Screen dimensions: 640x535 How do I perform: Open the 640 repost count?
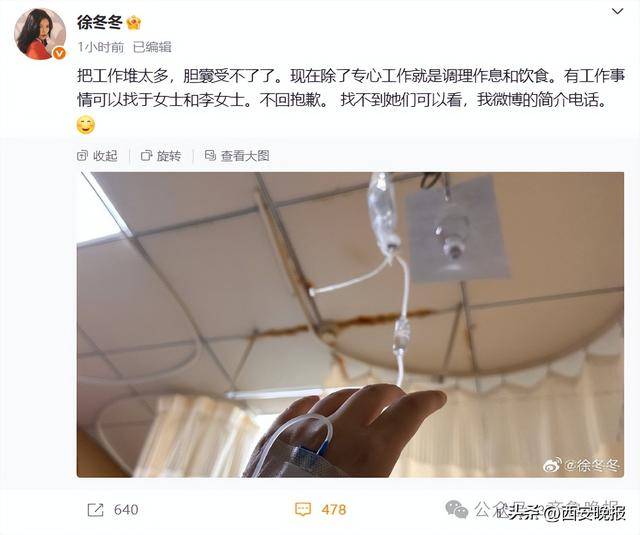click(x=126, y=510)
